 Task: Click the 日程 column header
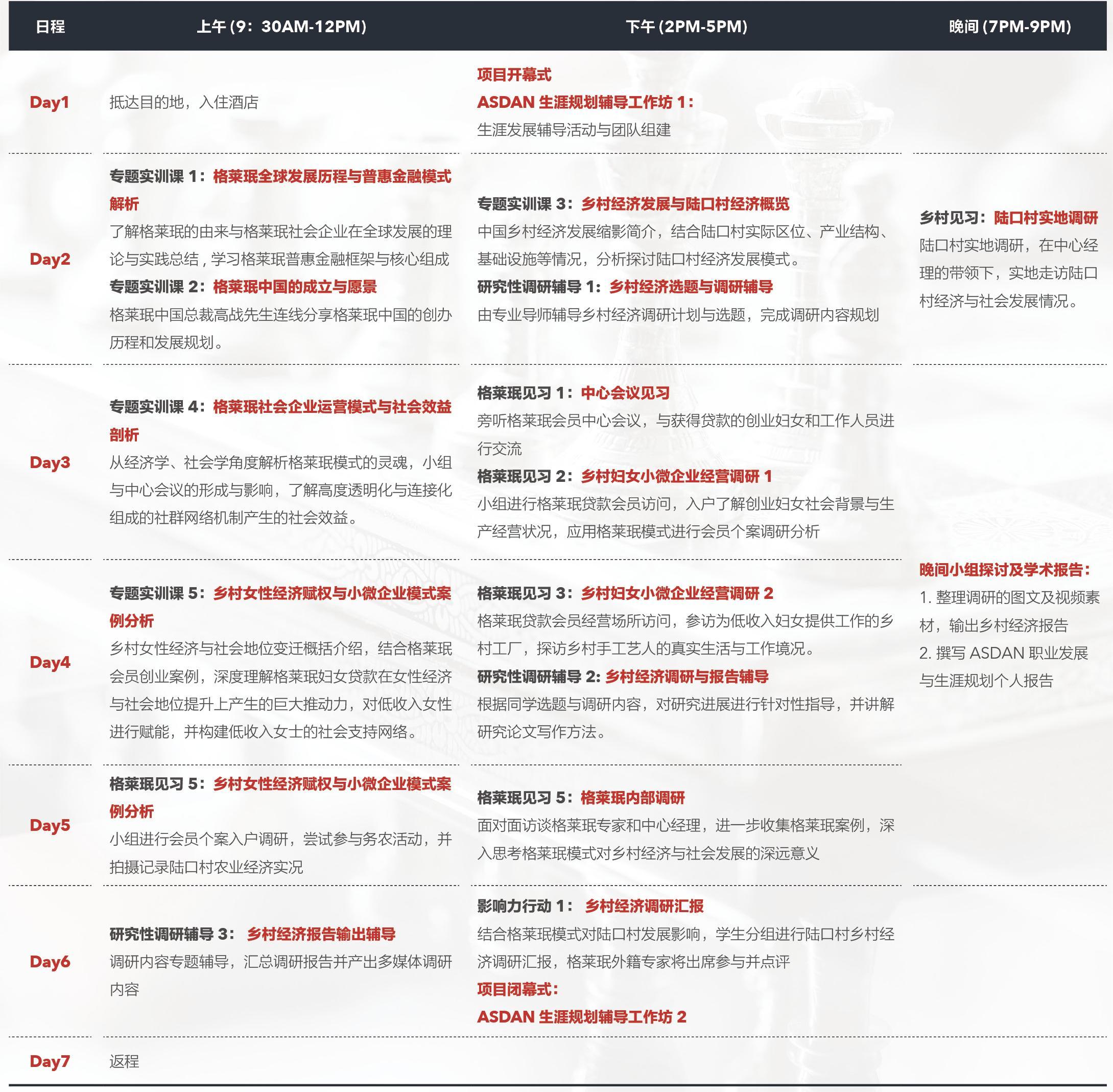[x=50, y=27]
